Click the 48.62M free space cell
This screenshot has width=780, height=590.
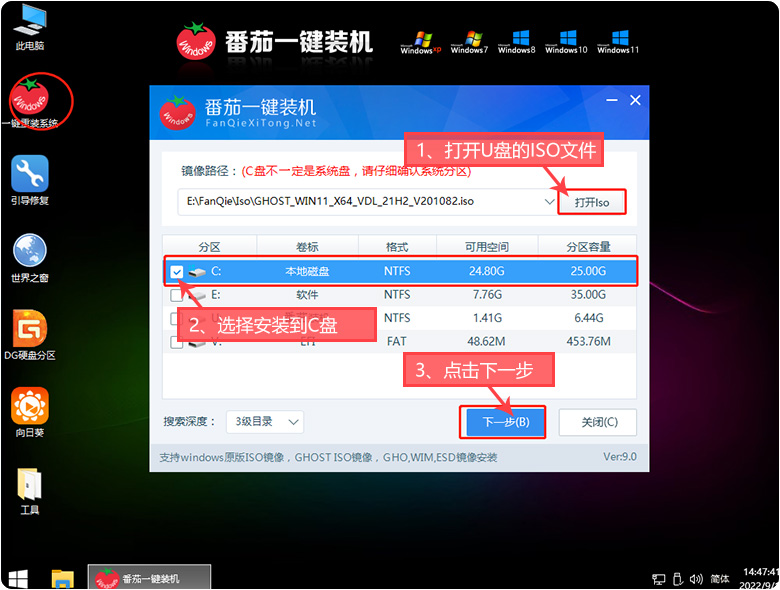point(487,342)
